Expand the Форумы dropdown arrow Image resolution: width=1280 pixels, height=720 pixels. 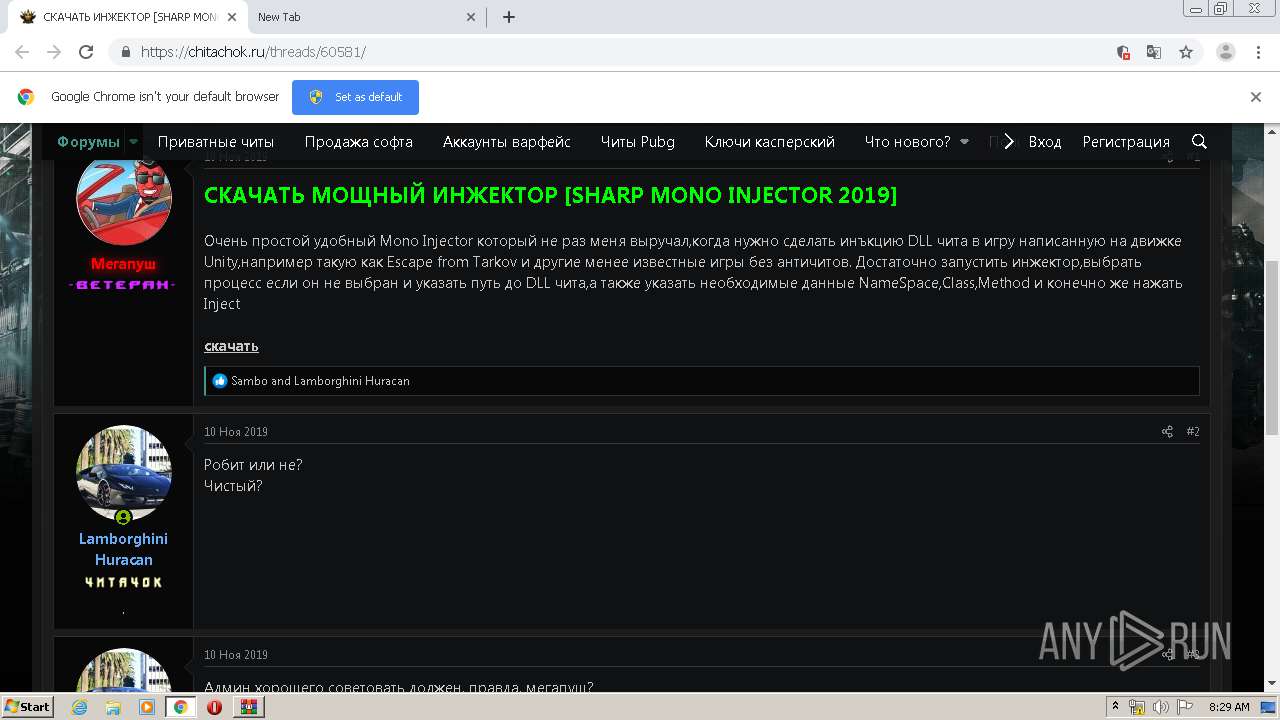click(x=132, y=142)
